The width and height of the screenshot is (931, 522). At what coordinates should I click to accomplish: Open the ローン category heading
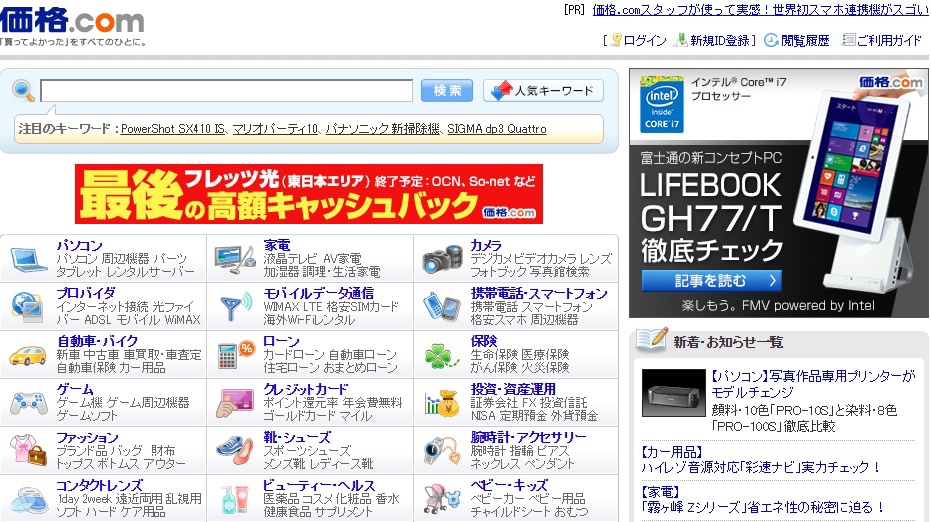tap(281, 341)
